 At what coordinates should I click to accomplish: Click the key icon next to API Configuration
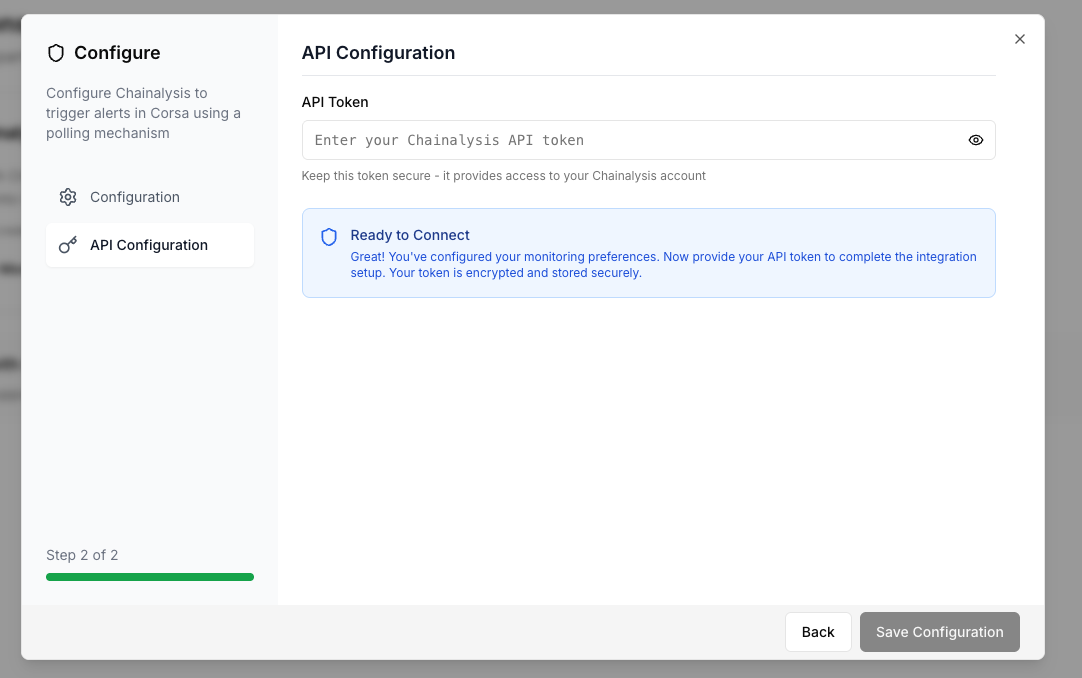(x=68, y=245)
